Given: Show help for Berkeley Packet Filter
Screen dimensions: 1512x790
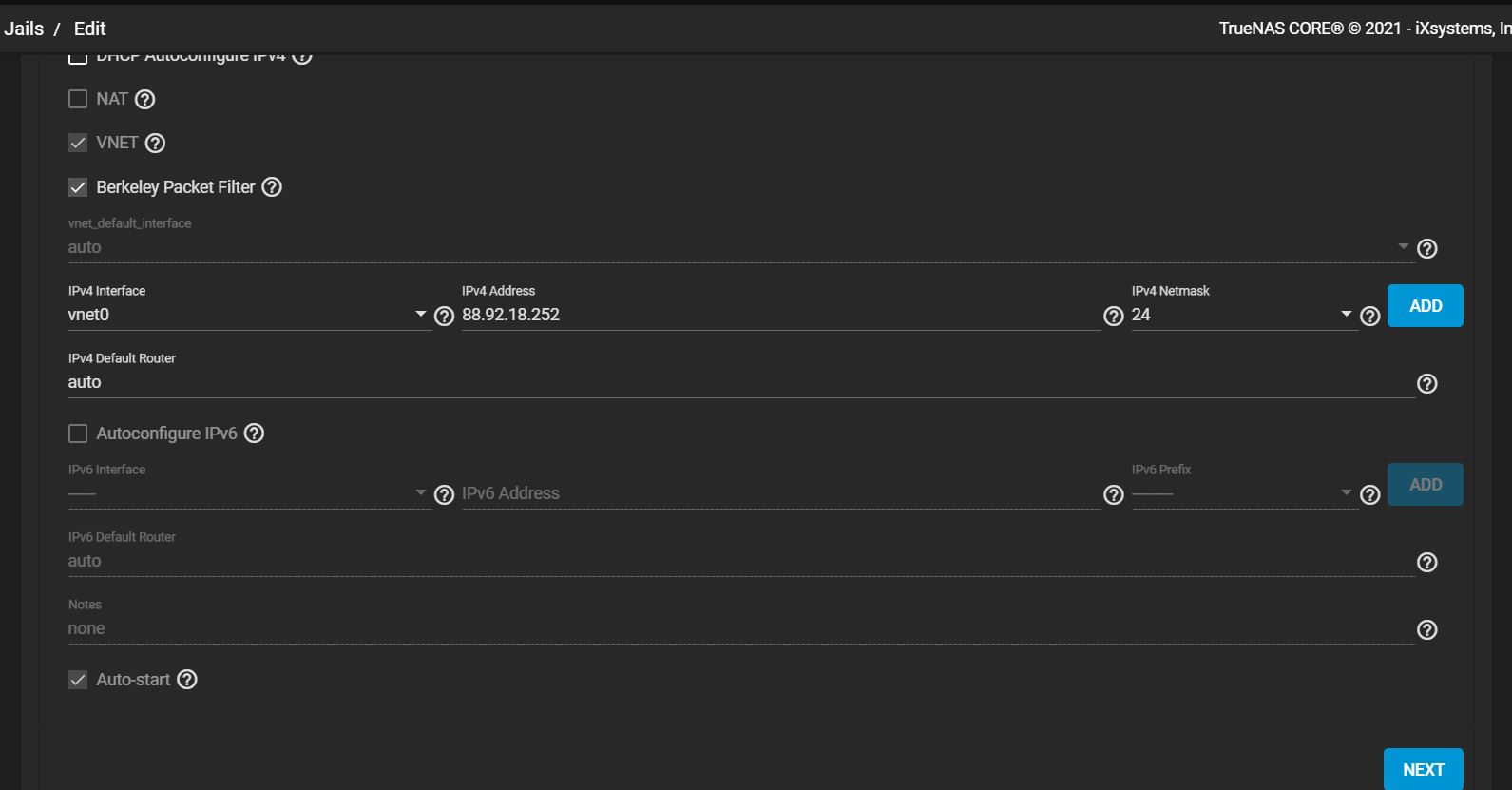Looking at the screenshot, I should pyautogui.click(x=272, y=187).
